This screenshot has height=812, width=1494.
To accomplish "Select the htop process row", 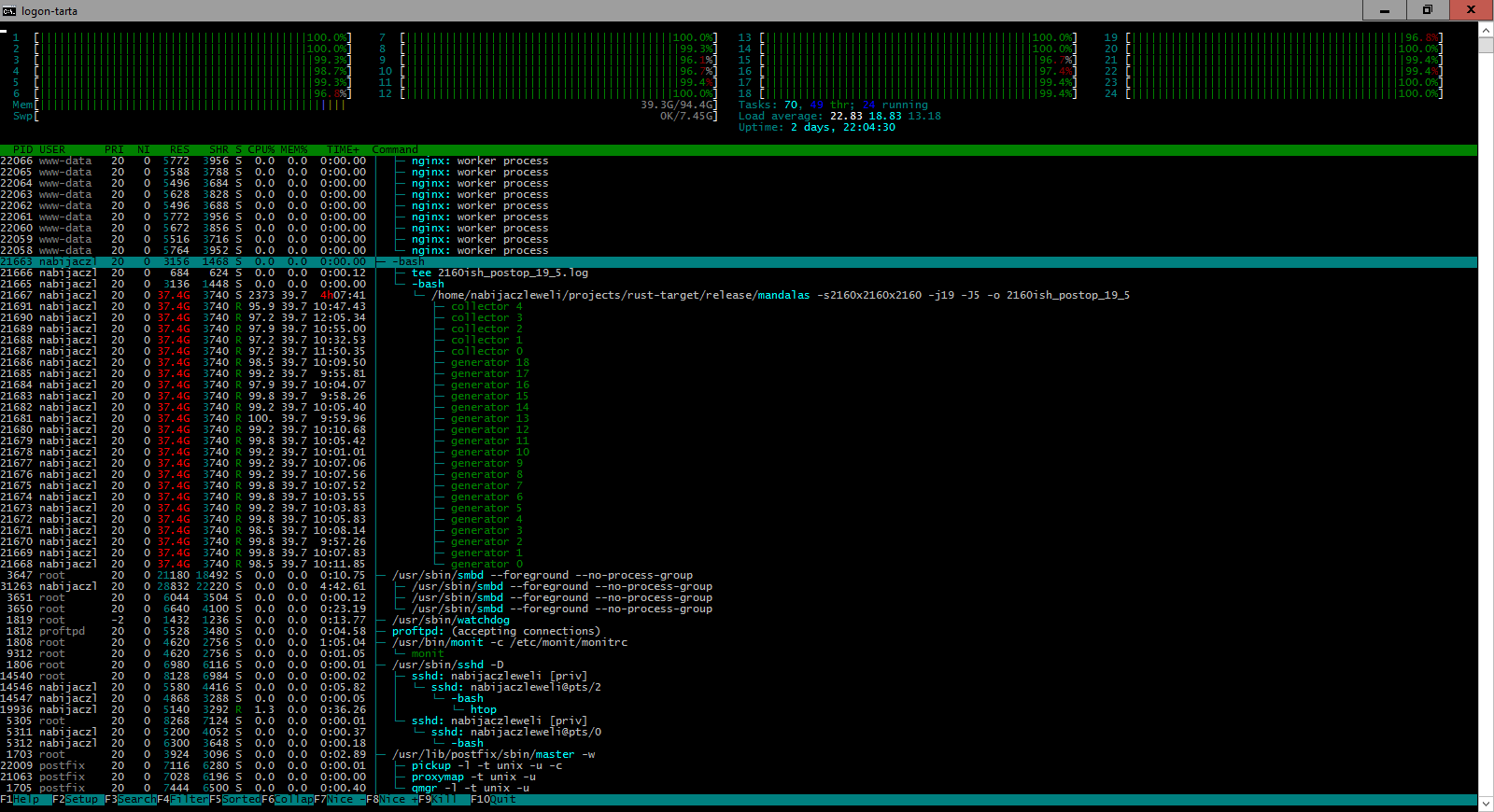I will (x=483, y=710).
